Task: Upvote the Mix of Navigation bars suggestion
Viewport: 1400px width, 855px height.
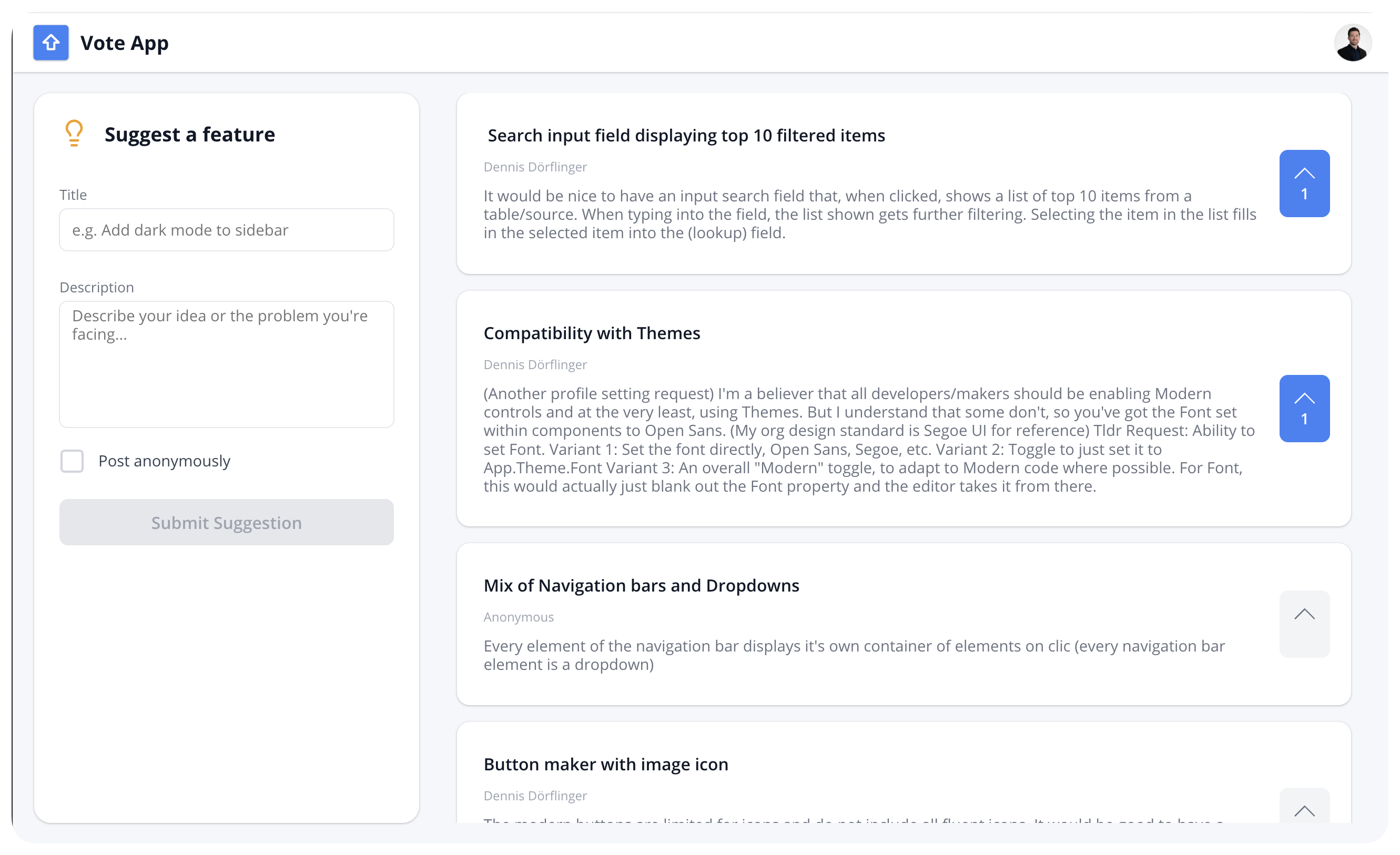Action: [x=1304, y=624]
